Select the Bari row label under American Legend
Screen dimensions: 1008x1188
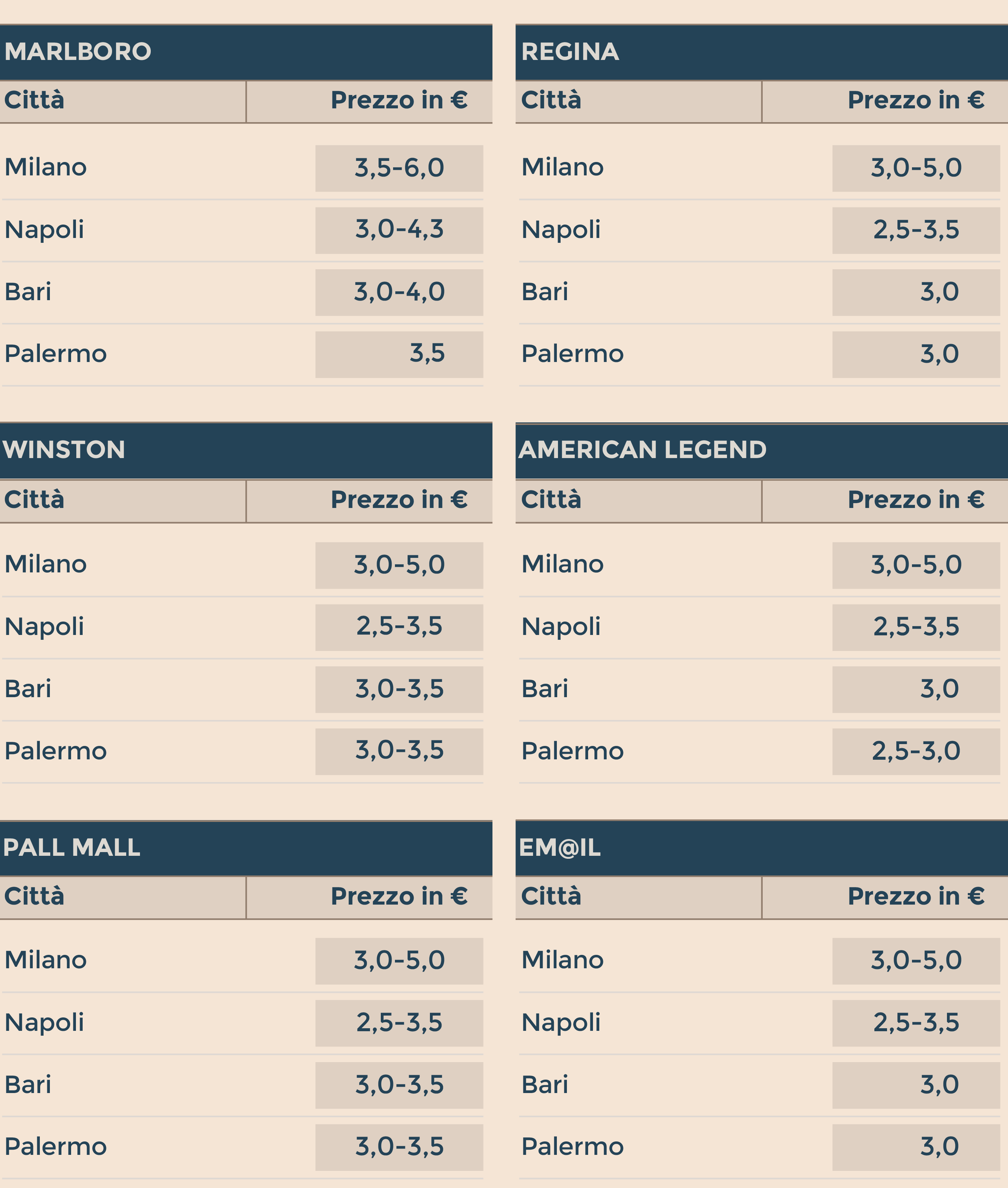click(x=545, y=689)
